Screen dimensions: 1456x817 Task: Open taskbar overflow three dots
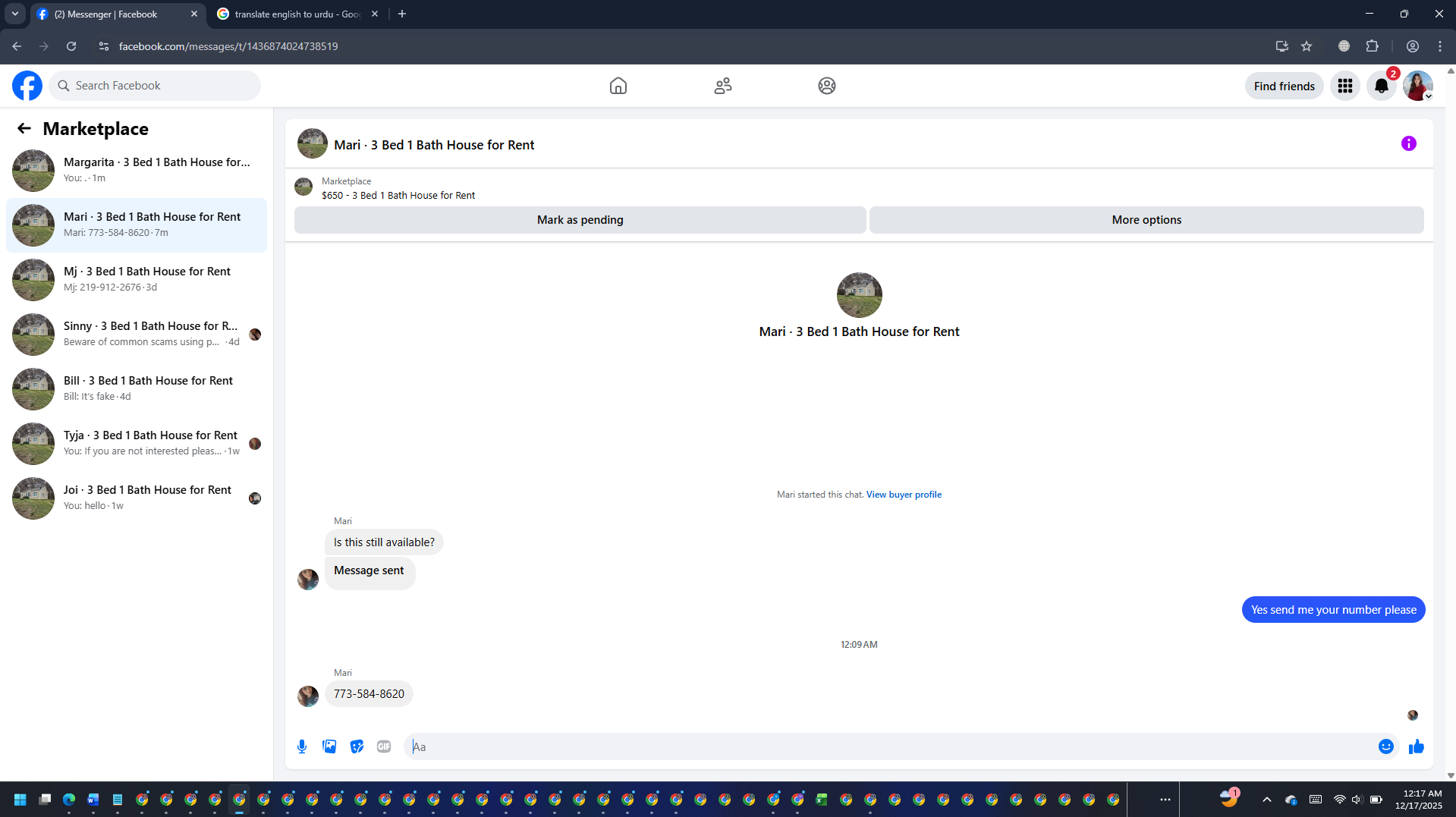coord(1165,800)
